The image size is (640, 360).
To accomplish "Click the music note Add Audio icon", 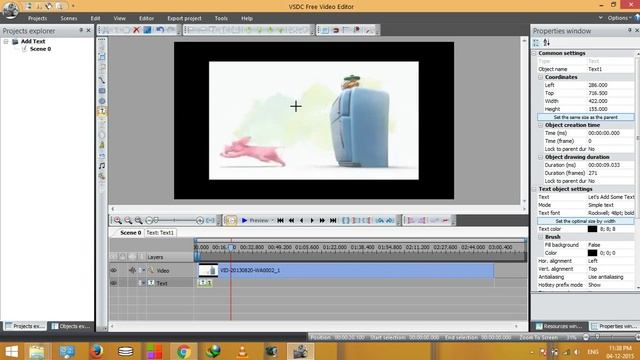I will point(102,166).
